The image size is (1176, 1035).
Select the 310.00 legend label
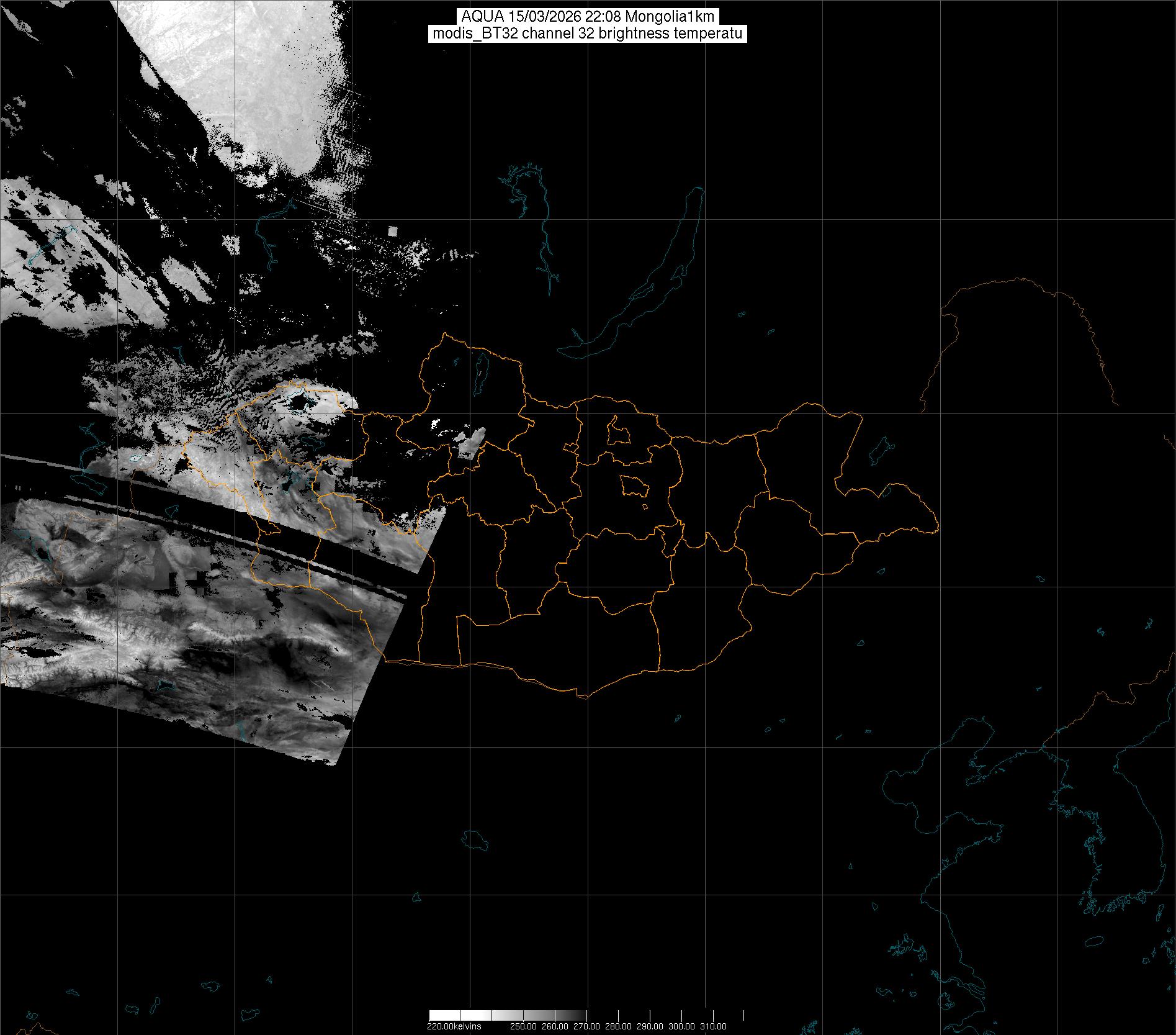pos(714,1026)
